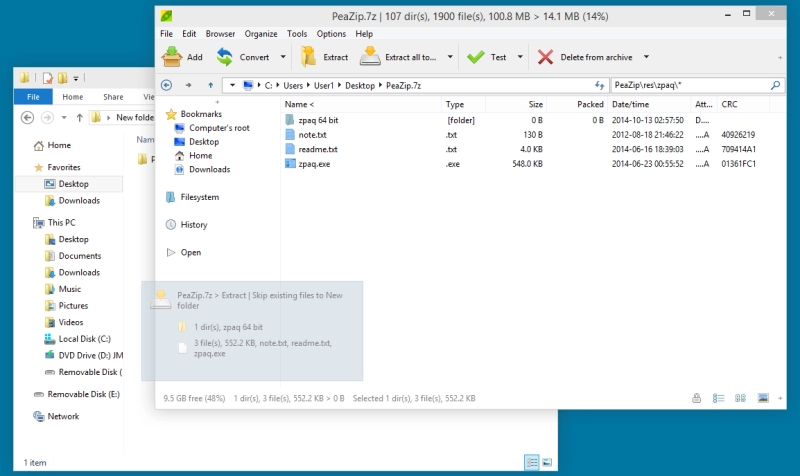Click the Extract toolbar button
The height and width of the screenshot is (476, 800).
324,57
